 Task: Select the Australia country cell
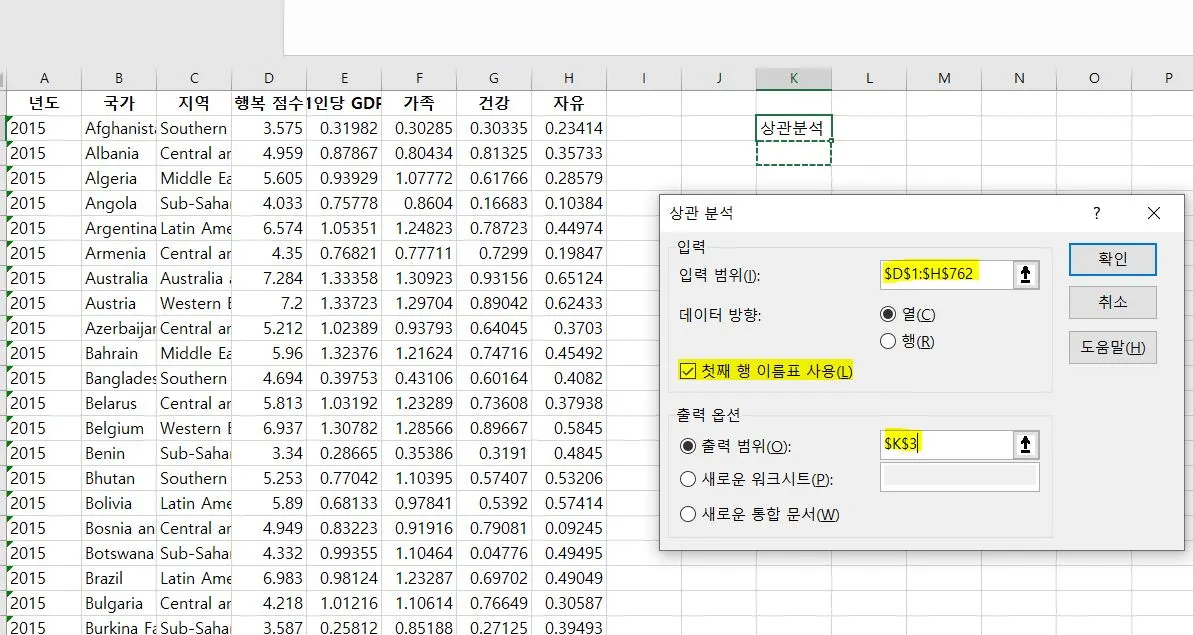(x=119, y=278)
